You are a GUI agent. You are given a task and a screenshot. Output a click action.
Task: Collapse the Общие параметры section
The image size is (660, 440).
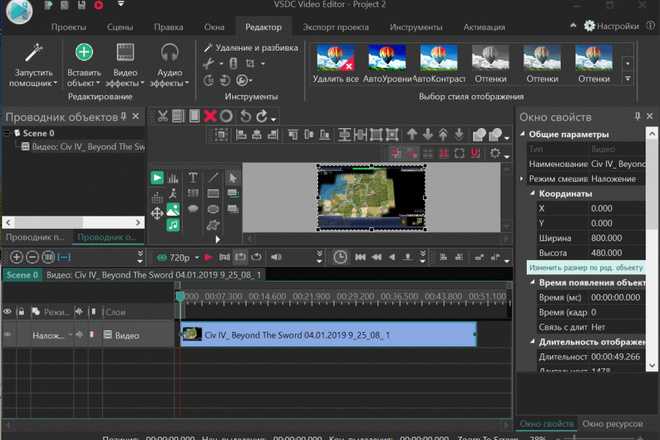point(523,134)
